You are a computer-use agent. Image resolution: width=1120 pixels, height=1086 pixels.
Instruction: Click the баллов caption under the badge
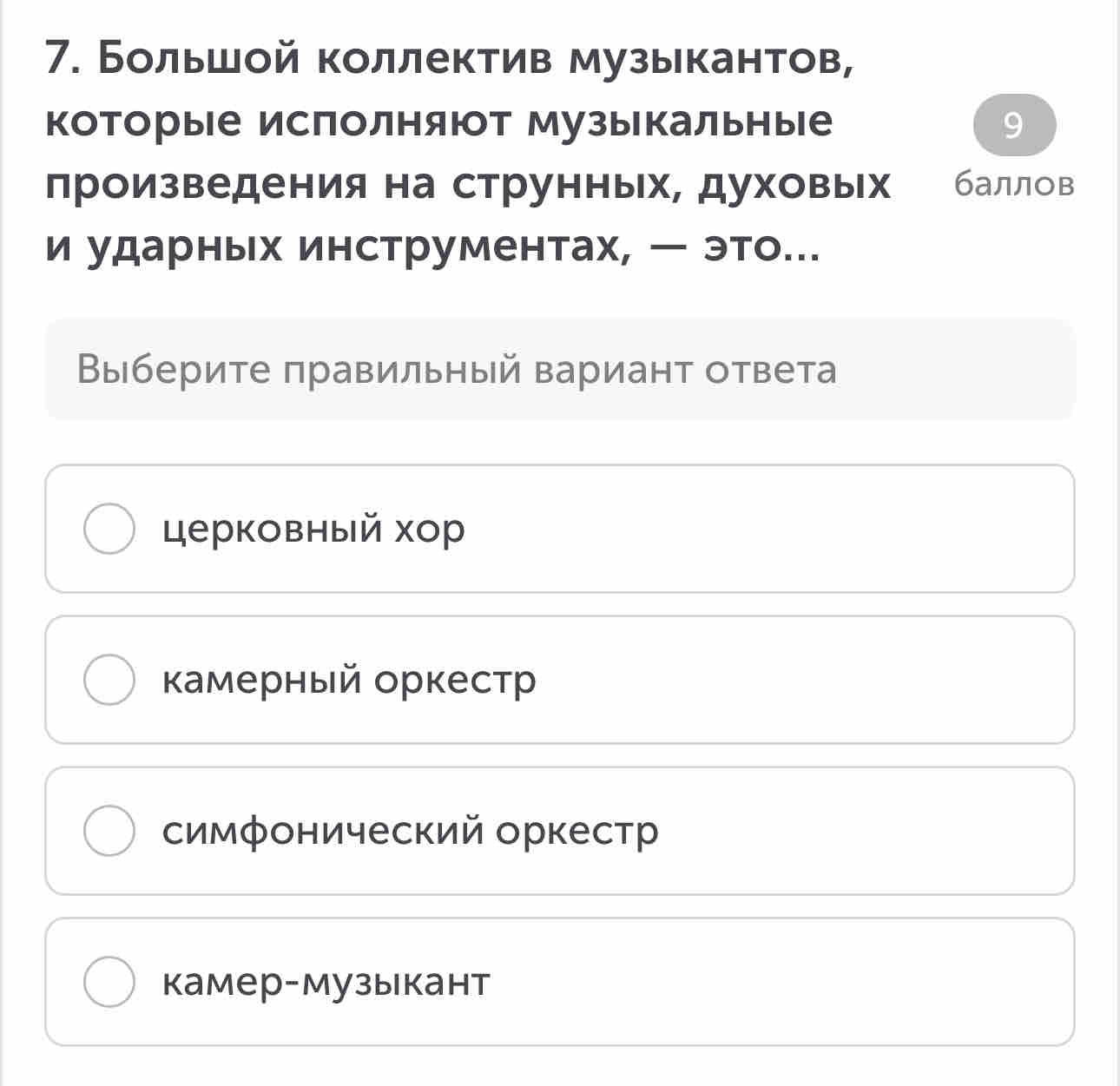(x=1014, y=184)
